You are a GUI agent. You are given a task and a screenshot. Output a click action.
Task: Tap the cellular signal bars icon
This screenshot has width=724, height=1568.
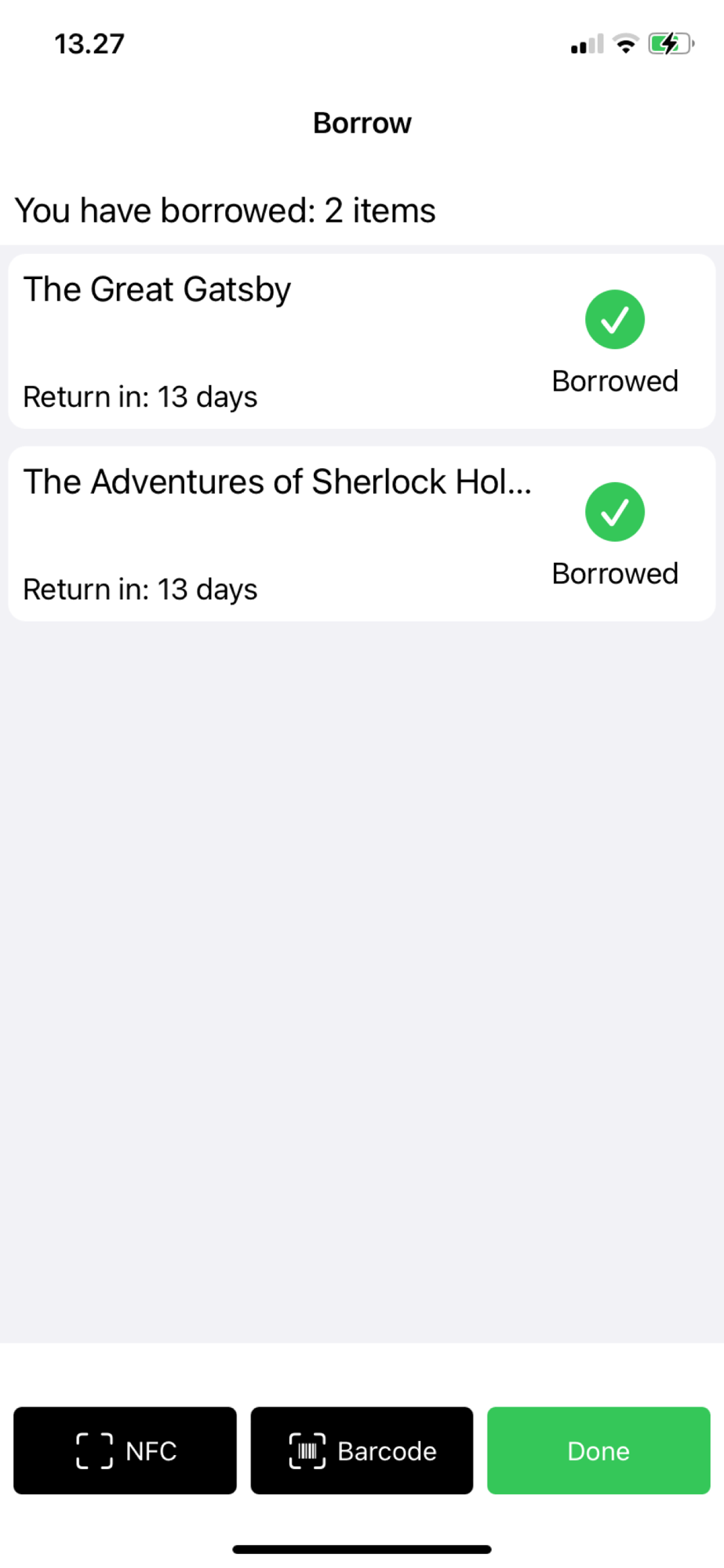tap(588, 44)
